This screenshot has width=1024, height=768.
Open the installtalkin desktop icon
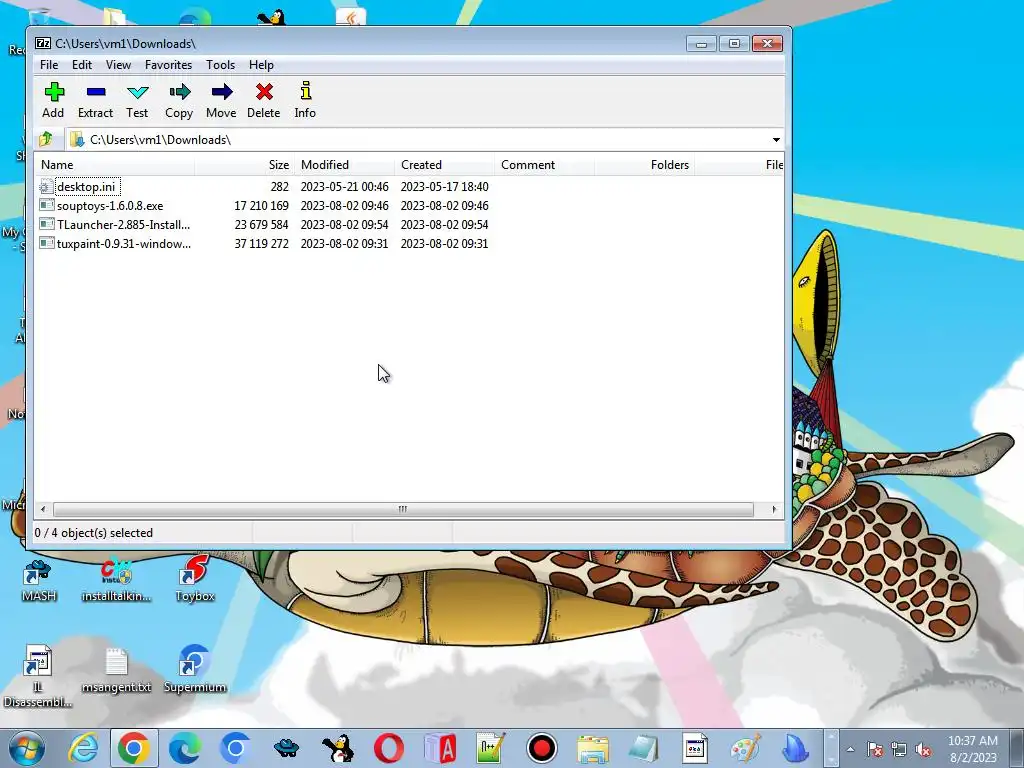point(116,579)
